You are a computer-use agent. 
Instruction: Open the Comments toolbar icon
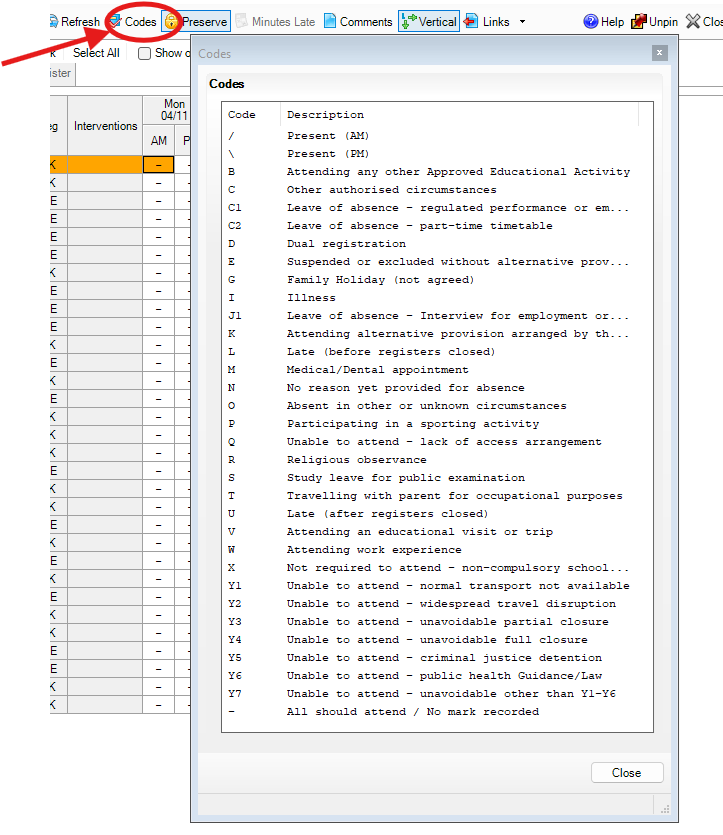point(330,21)
